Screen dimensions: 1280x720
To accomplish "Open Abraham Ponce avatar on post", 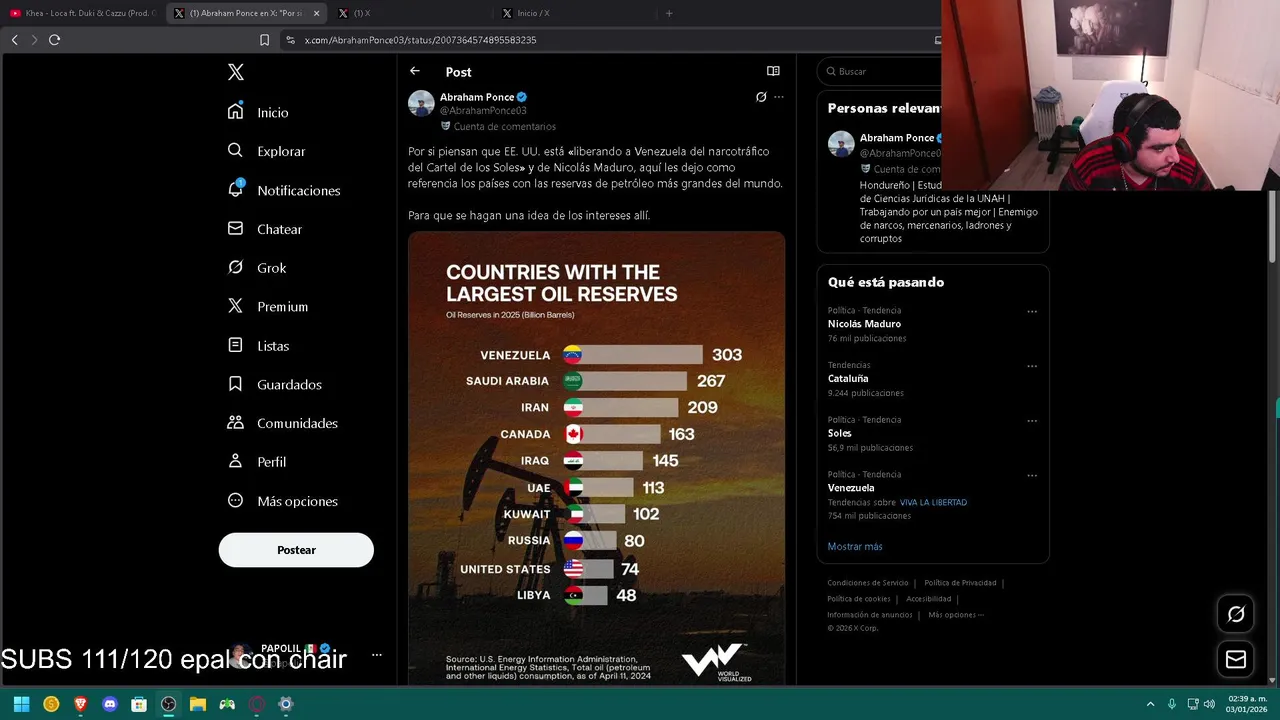I will point(421,103).
